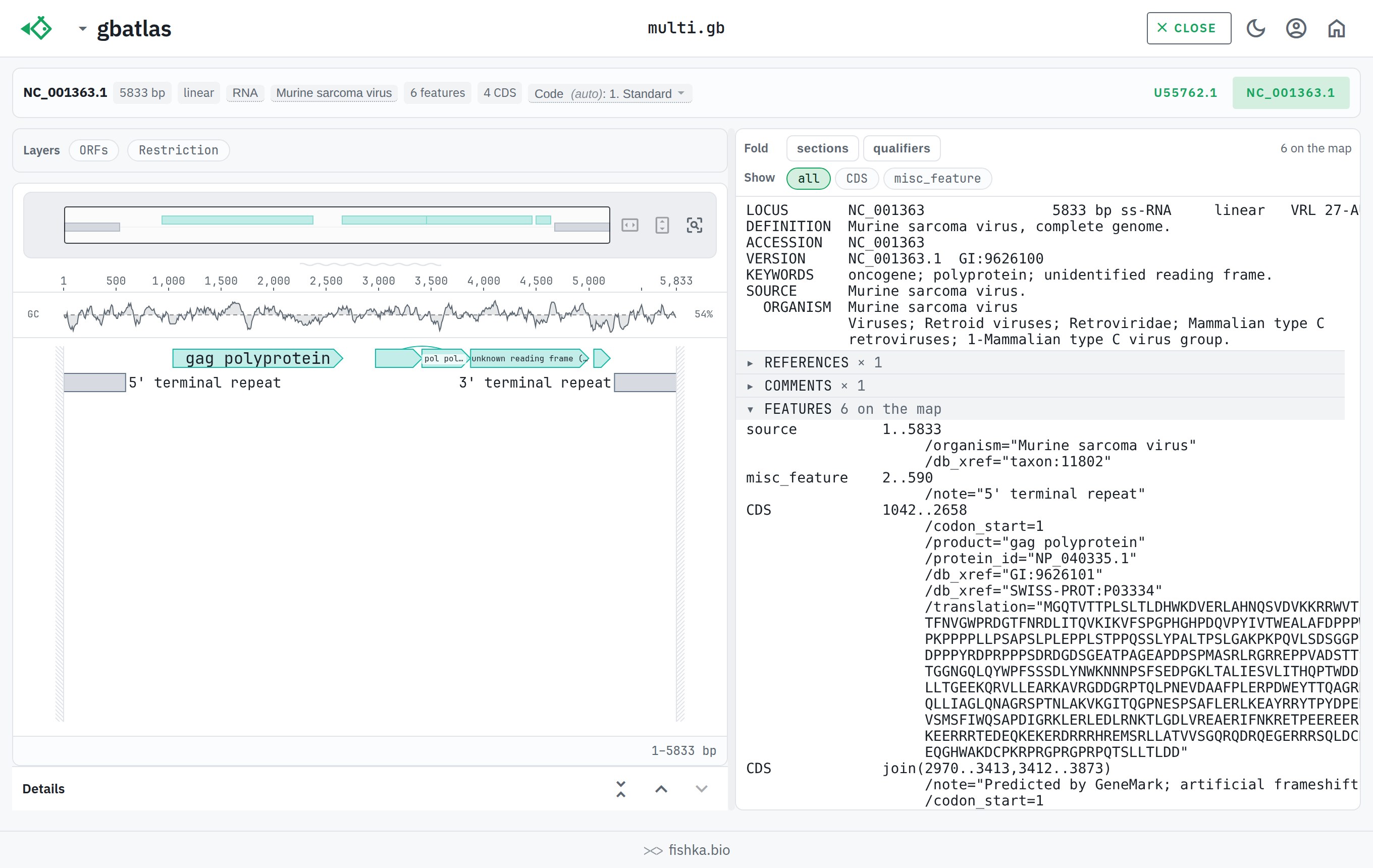Close the multi.gb file
Image resolution: width=1373 pixels, height=868 pixels.
[x=1188, y=28]
